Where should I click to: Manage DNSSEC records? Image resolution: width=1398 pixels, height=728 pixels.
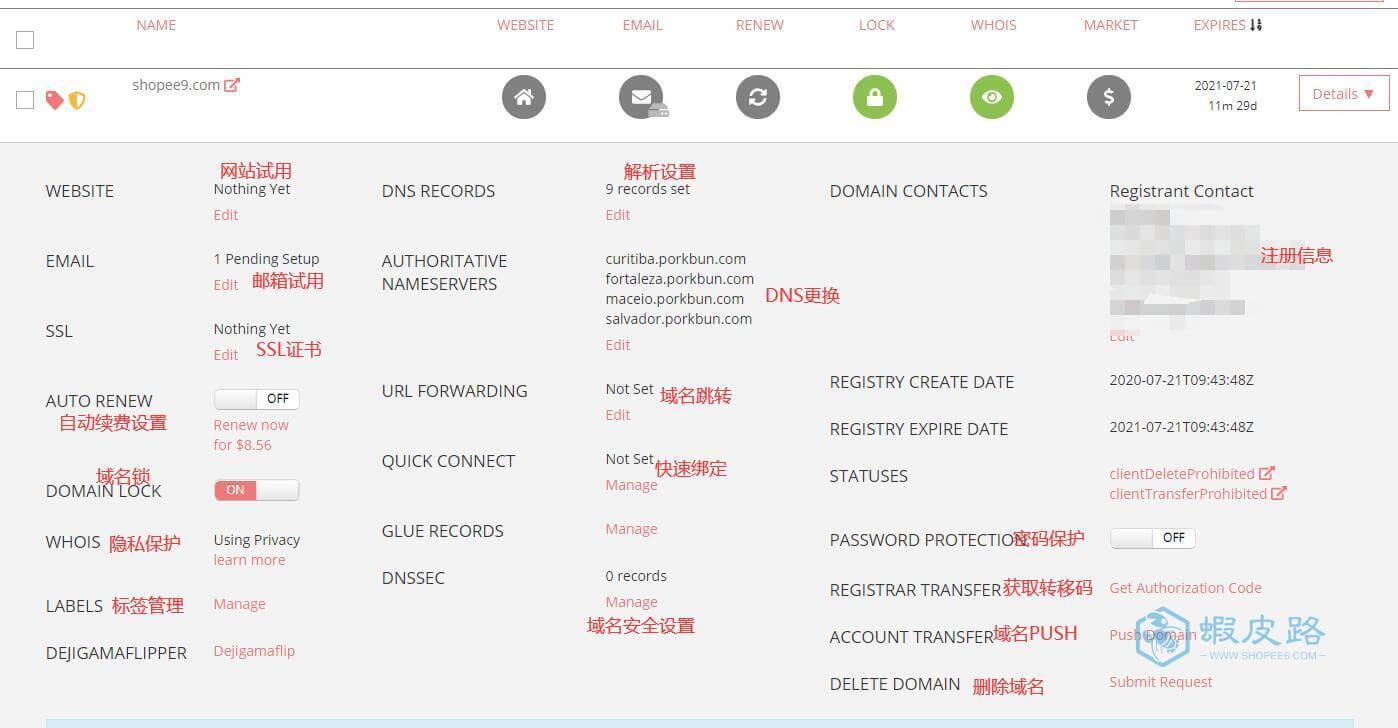point(631,602)
